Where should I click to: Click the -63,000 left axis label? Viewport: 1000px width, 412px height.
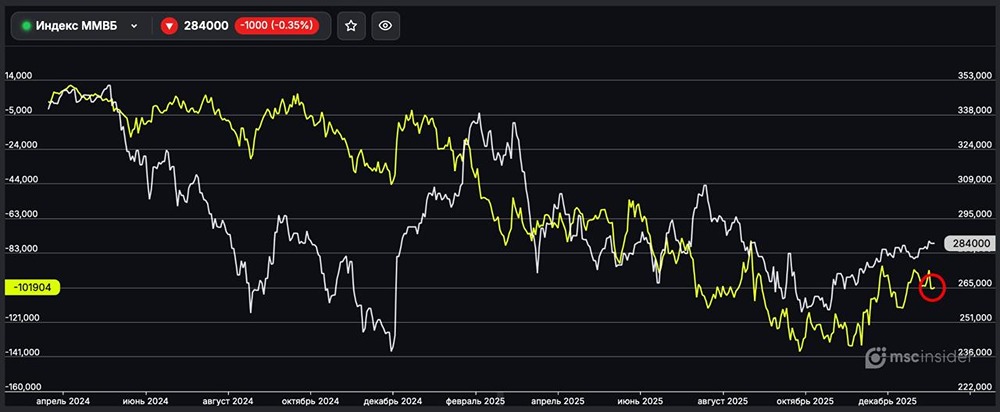click(x=20, y=214)
